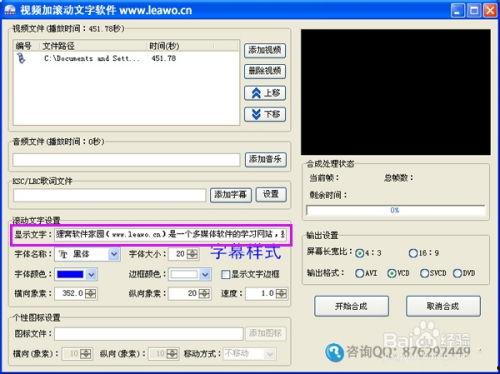Image resolution: width=500 pixels, height=374 pixels.
Task: Select the 4:3 aspect ratio
Action: 359,253
